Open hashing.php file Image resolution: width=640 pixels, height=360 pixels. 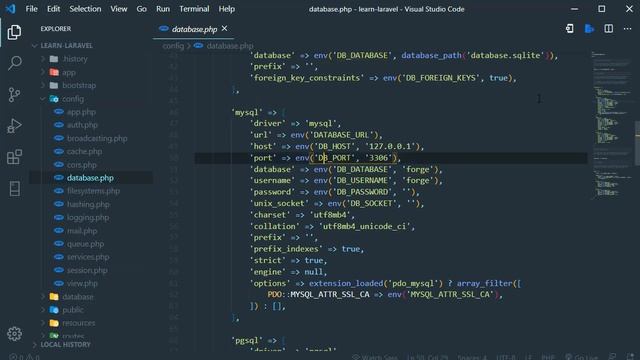88,204
